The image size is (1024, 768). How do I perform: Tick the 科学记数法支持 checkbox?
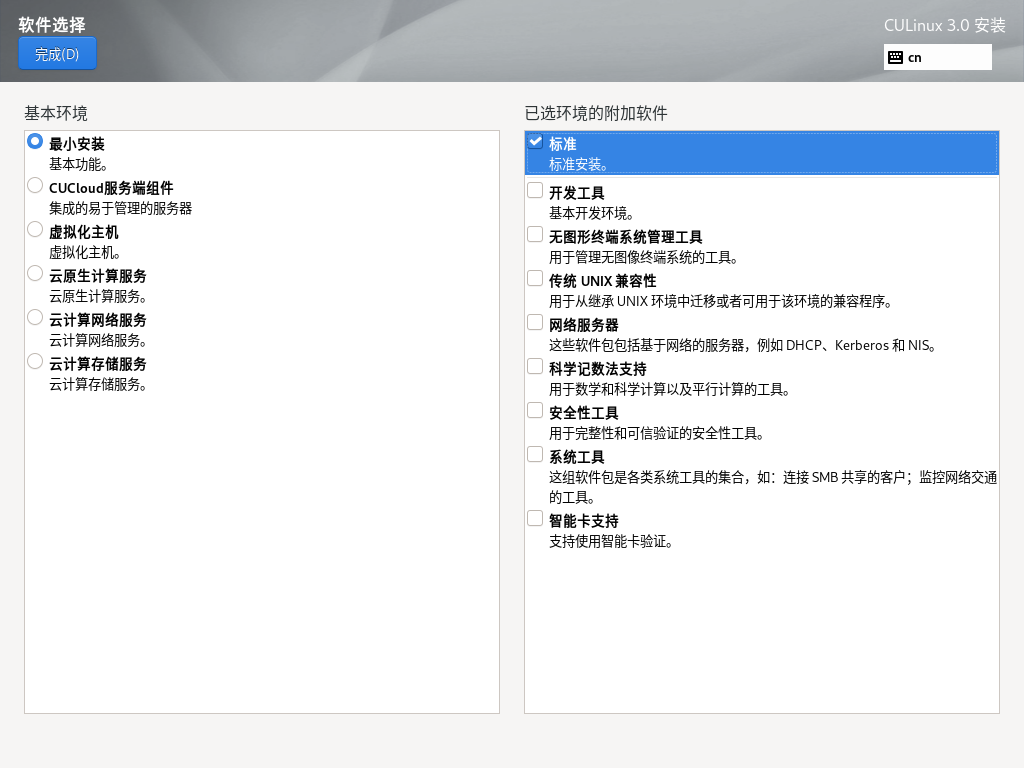[535, 366]
